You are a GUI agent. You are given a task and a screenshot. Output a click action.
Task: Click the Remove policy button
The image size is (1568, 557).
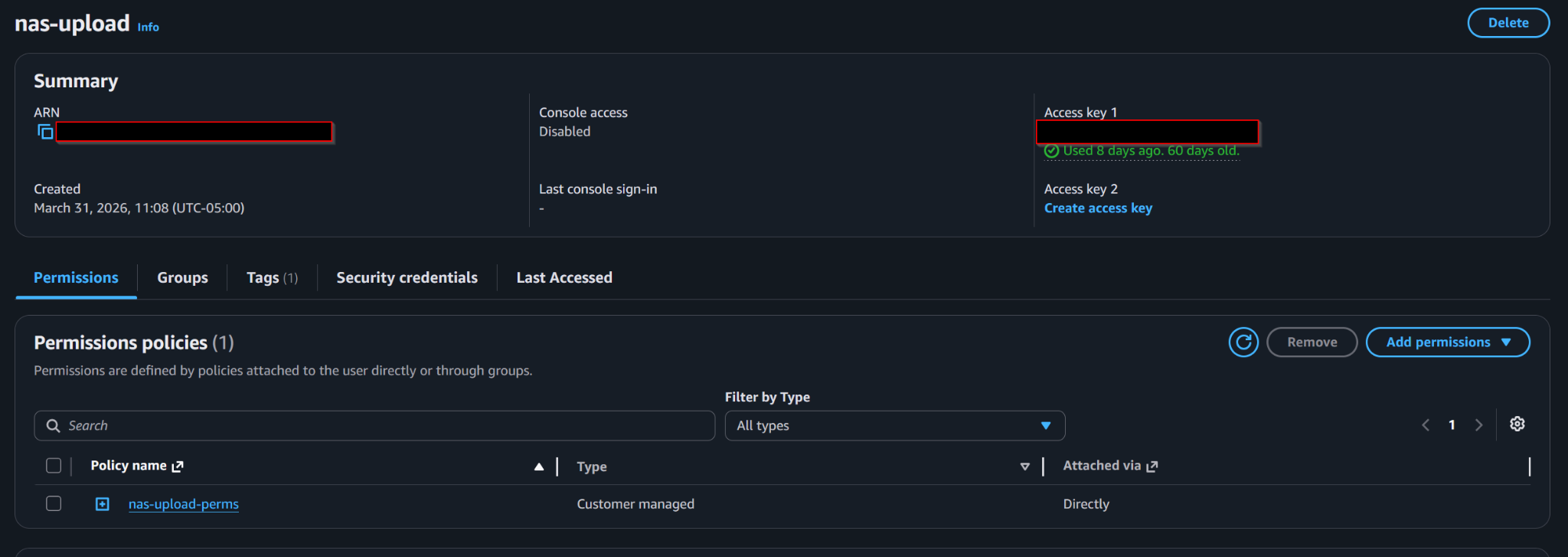1312,342
